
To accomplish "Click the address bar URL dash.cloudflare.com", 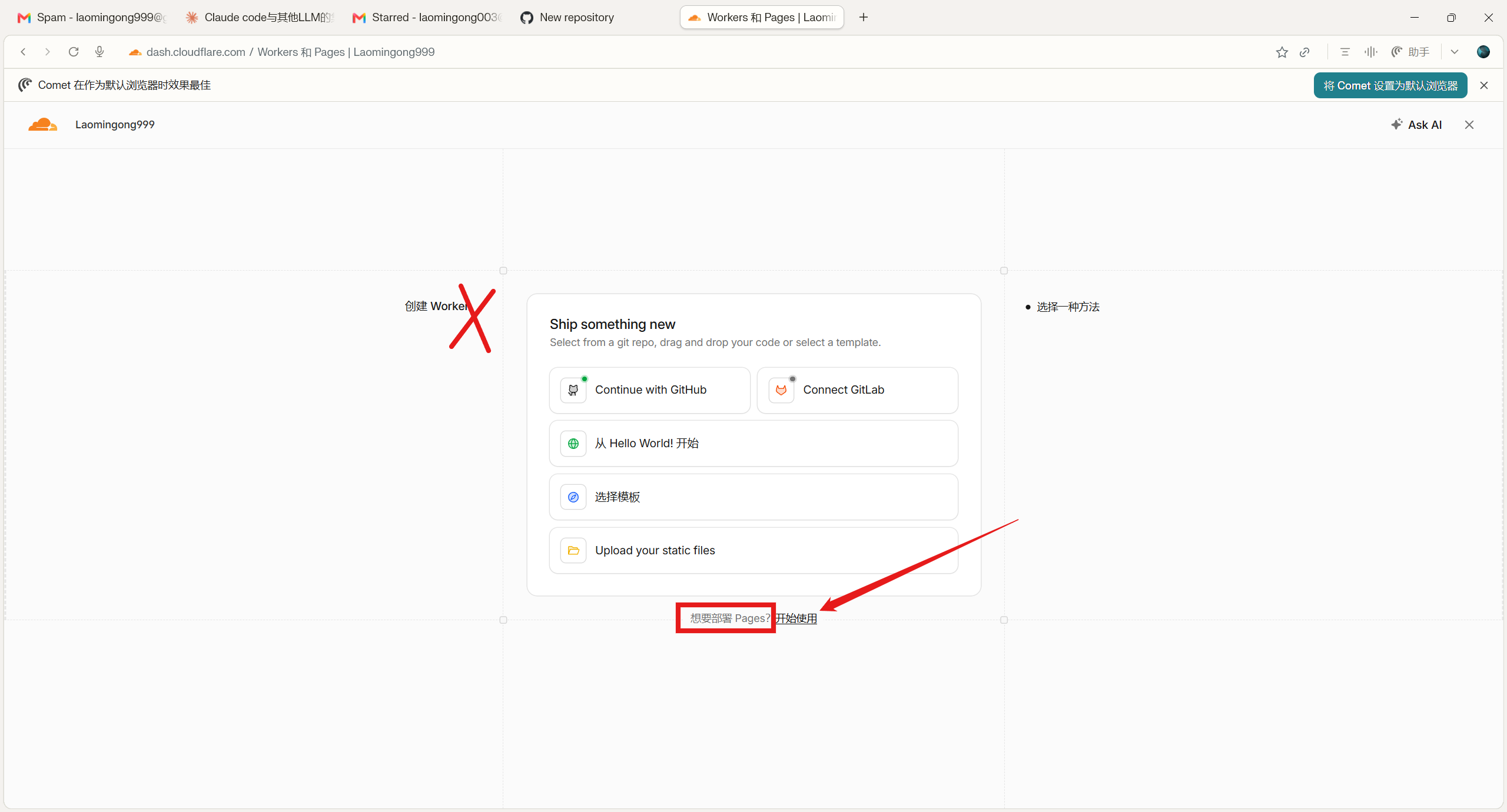I will click(x=196, y=52).
